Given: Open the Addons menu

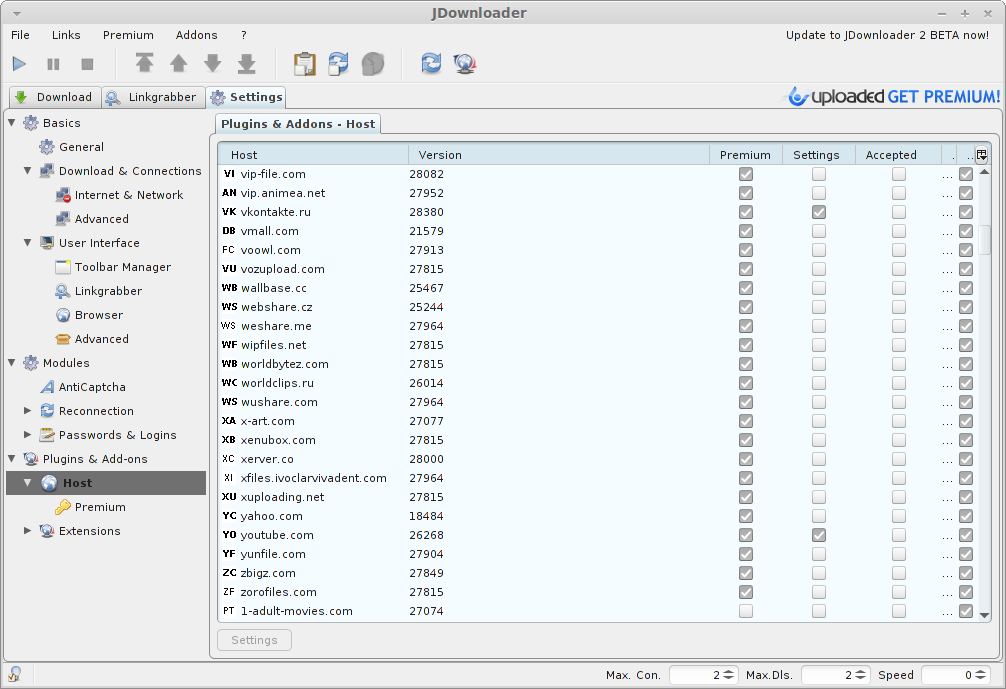Looking at the screenshot, I should (x=196, y=35).
